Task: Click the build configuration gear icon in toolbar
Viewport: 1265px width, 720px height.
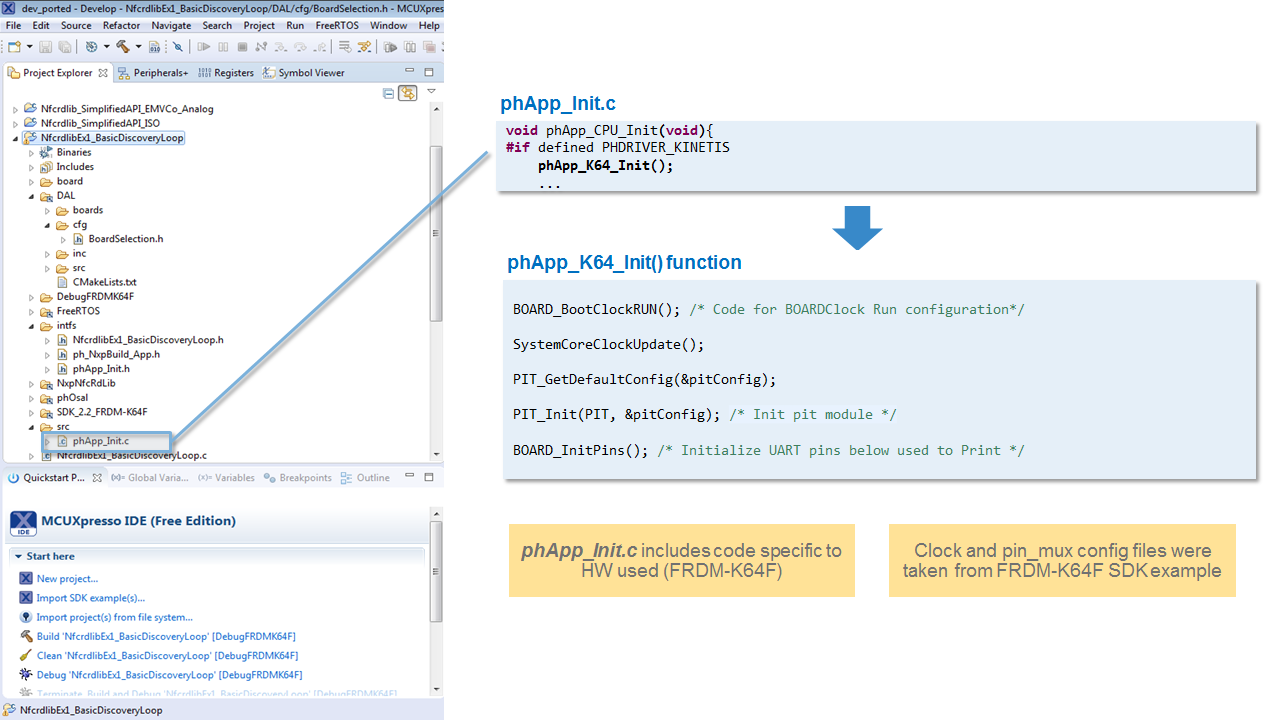Action: tap(91, 47)
